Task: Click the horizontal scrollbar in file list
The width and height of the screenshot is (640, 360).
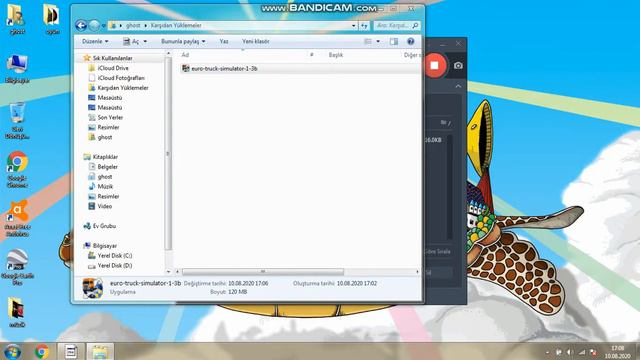Action: tap(262, 271)
